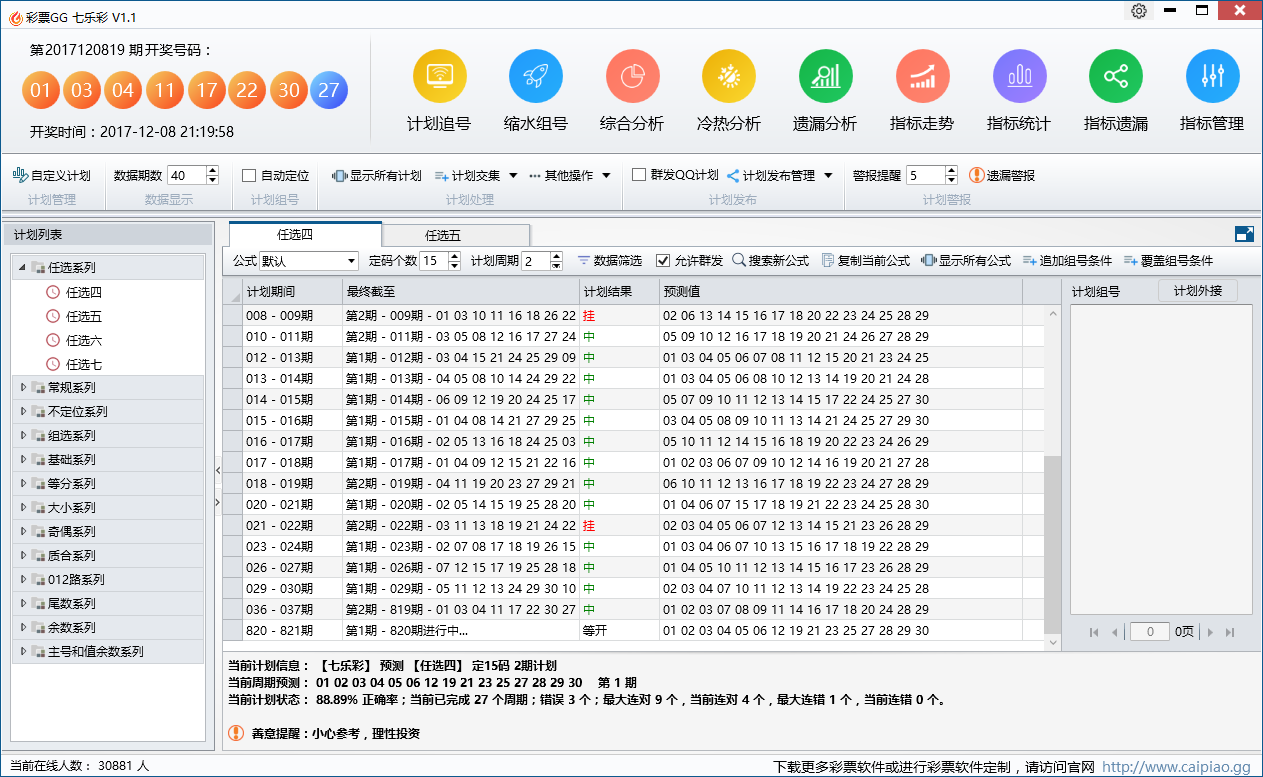Viewport: 1263px width, 777px height.
Task: Open 综合分析 pie chart icon
Action: pos(632,77)
